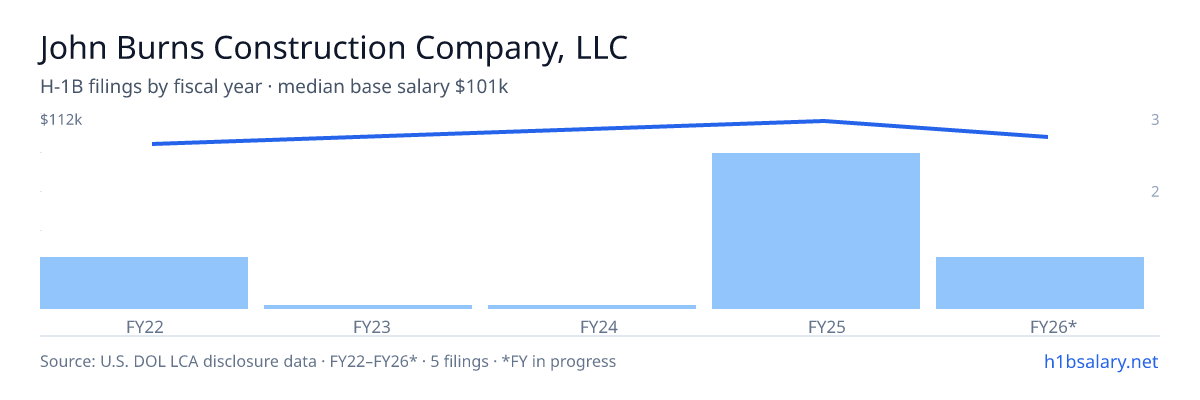
Task: Click the FY22 filings bar
Action: tap(144, 283)
